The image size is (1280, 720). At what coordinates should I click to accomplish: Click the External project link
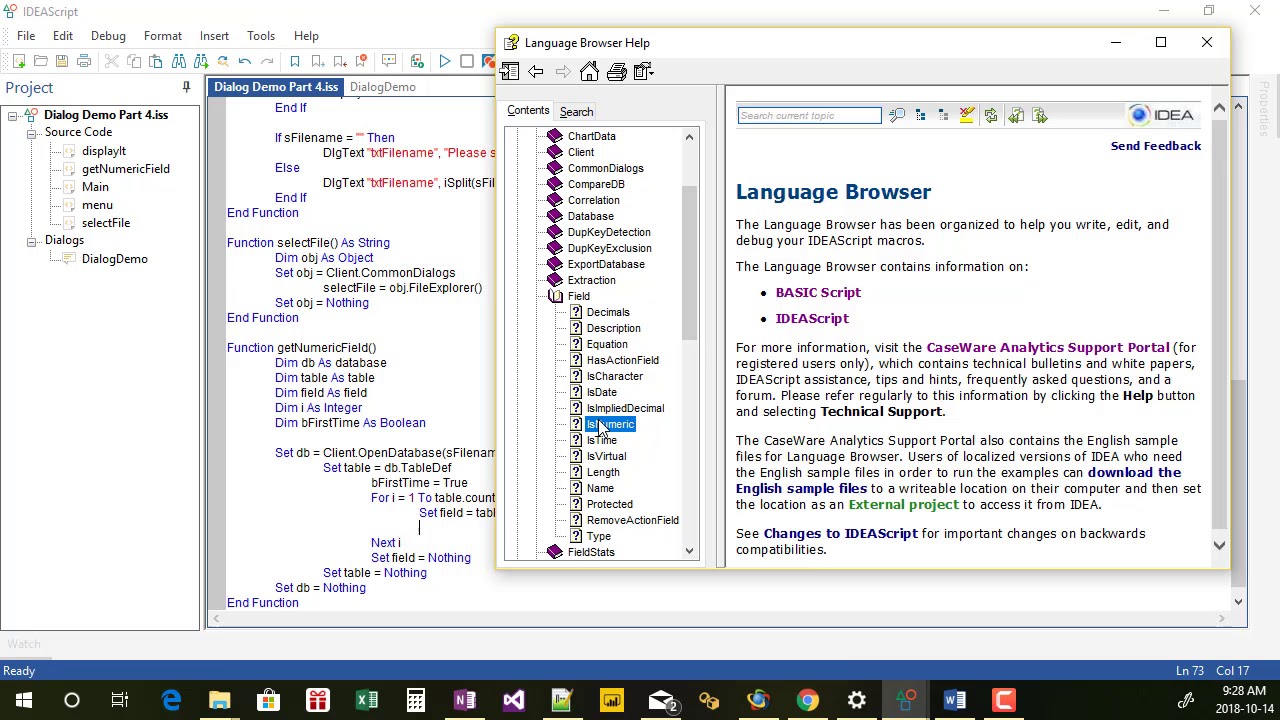point(903,505)
